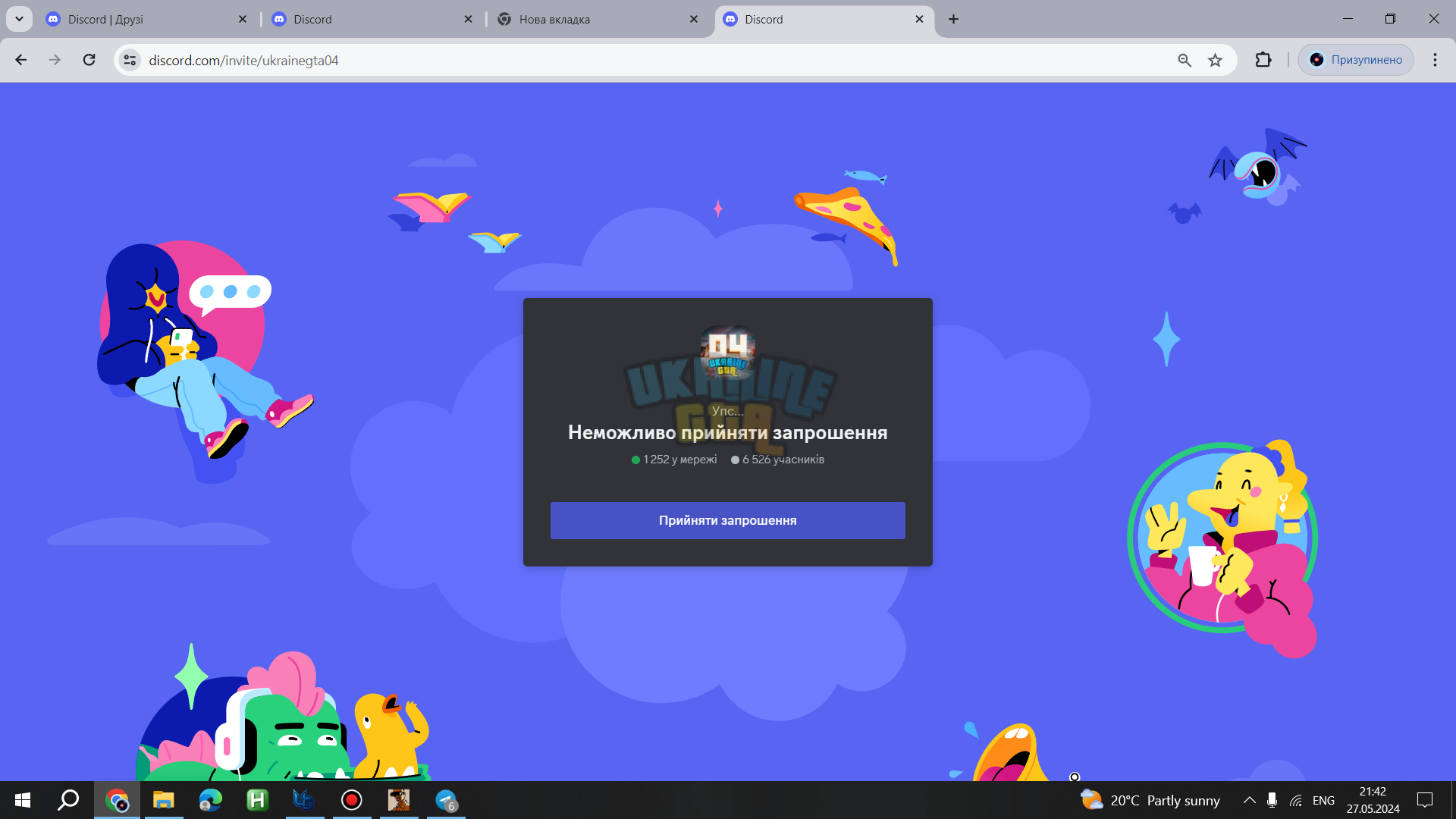Open microphone tray icon

[1272, 800]
